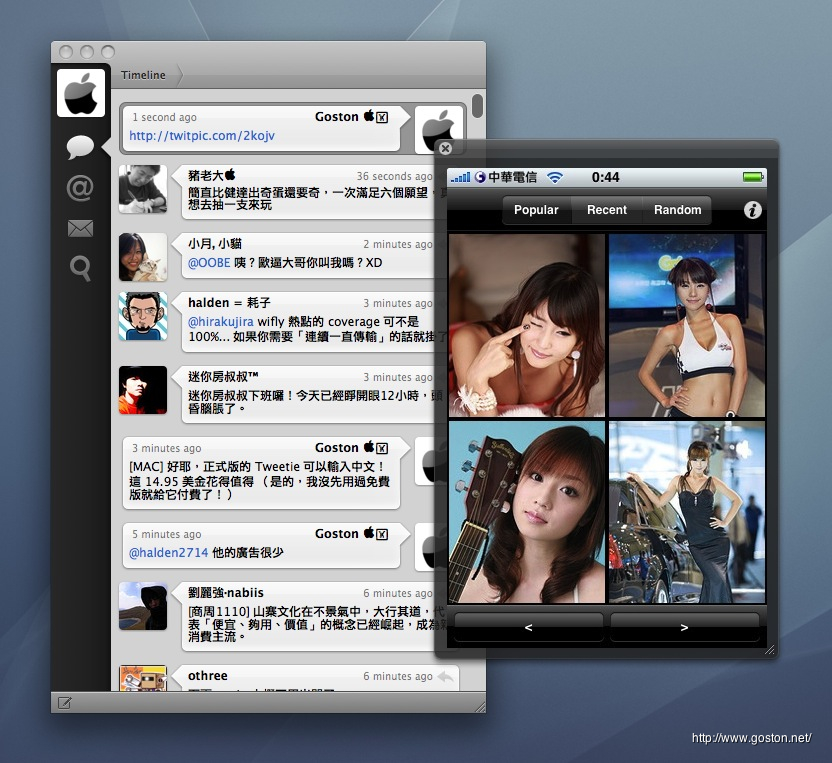Viewport: 832px width, 763px height.
Task: Click the username "othree"
Action: point(207,676)
